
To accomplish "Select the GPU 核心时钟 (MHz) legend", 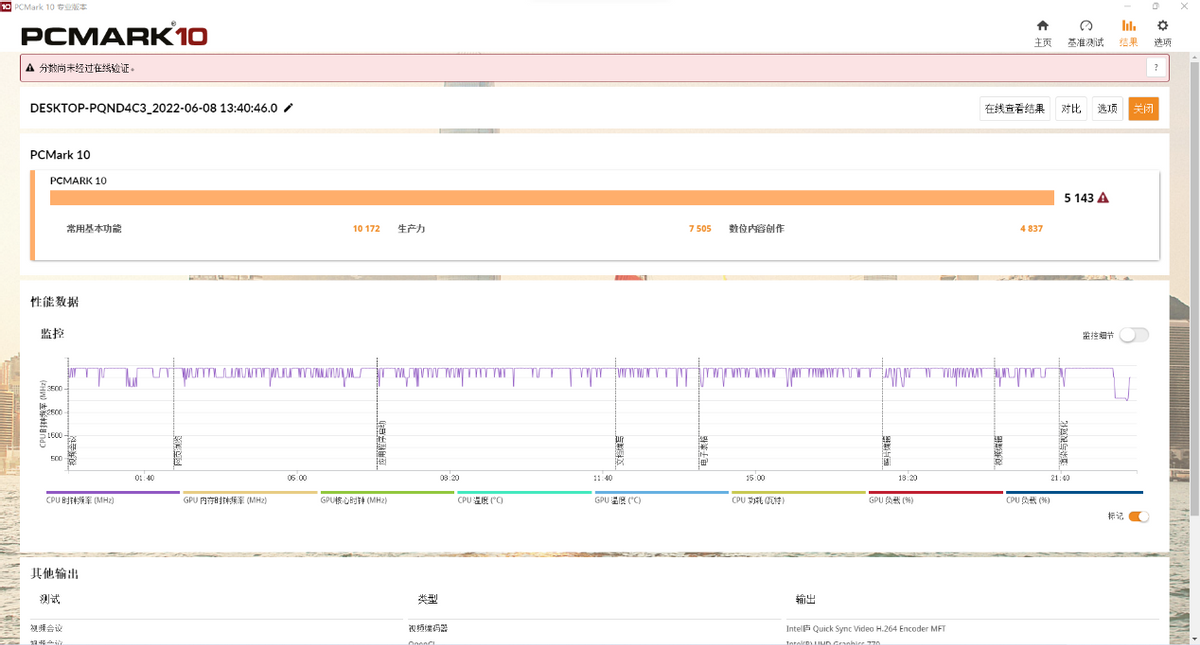I will (354, 499).
